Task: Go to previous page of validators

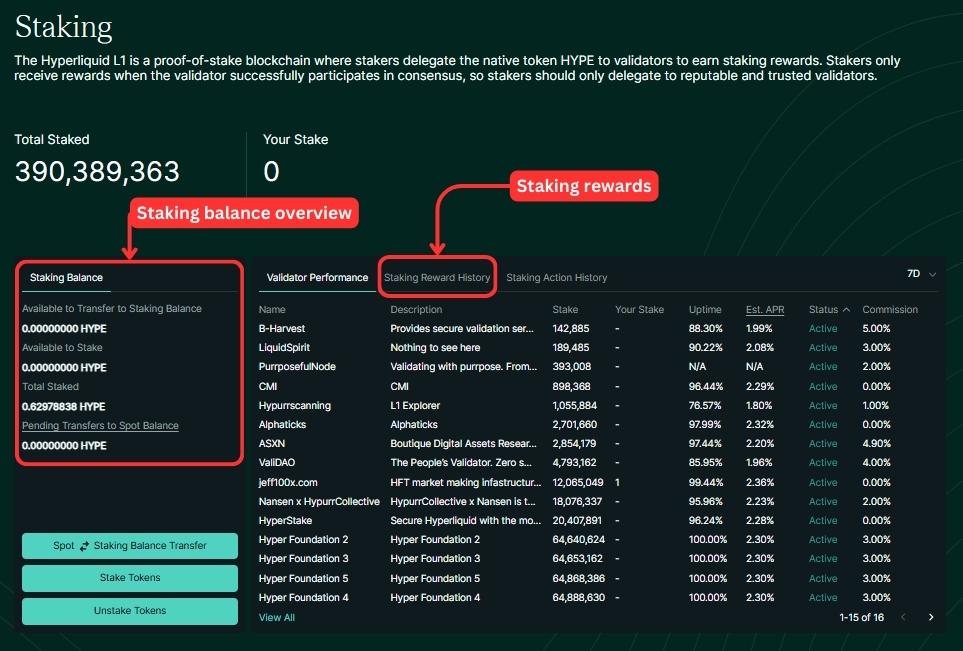Action: (x=903, y=617)
